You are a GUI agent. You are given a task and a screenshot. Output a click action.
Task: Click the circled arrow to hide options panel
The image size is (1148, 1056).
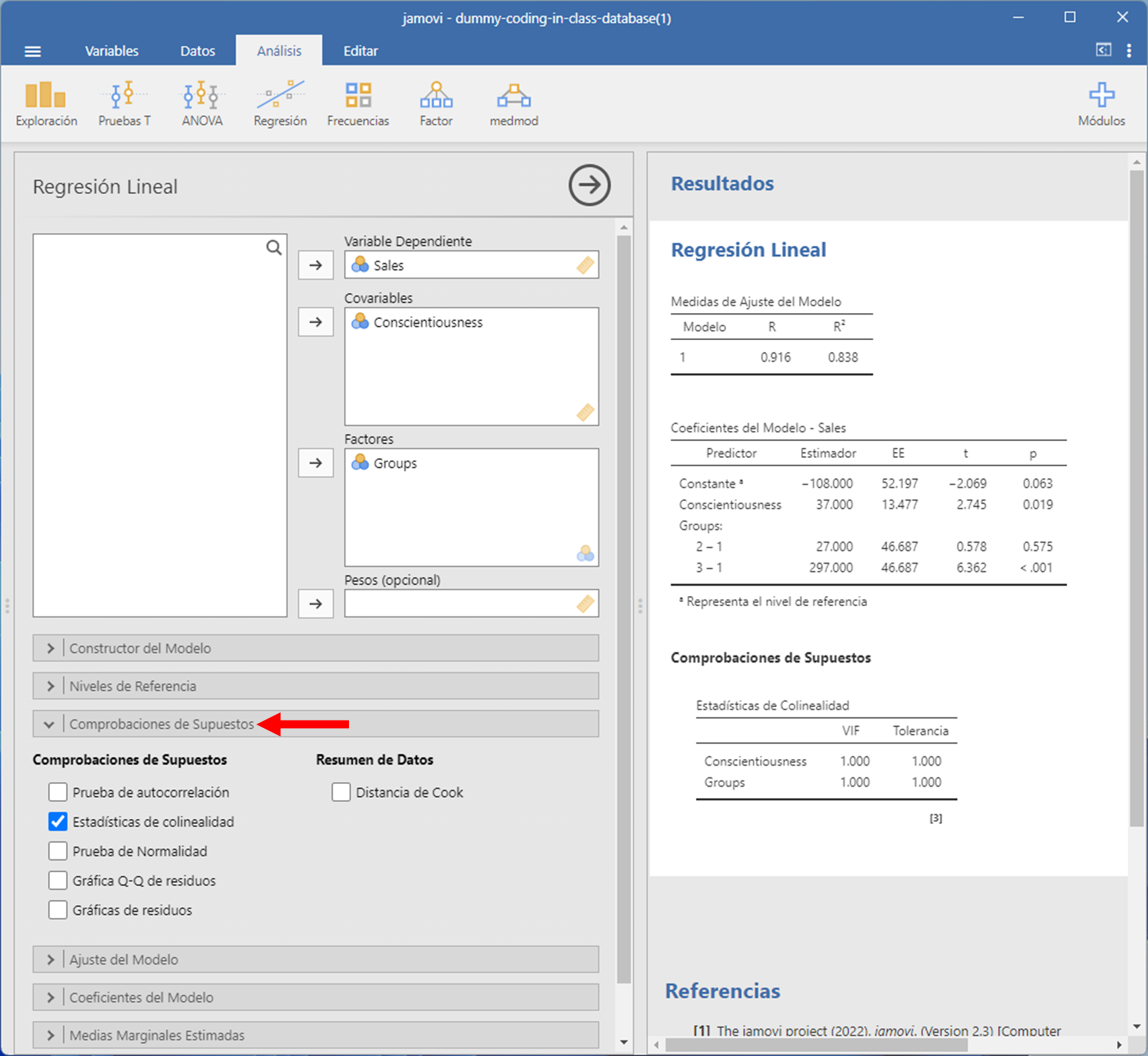[589, 185]
